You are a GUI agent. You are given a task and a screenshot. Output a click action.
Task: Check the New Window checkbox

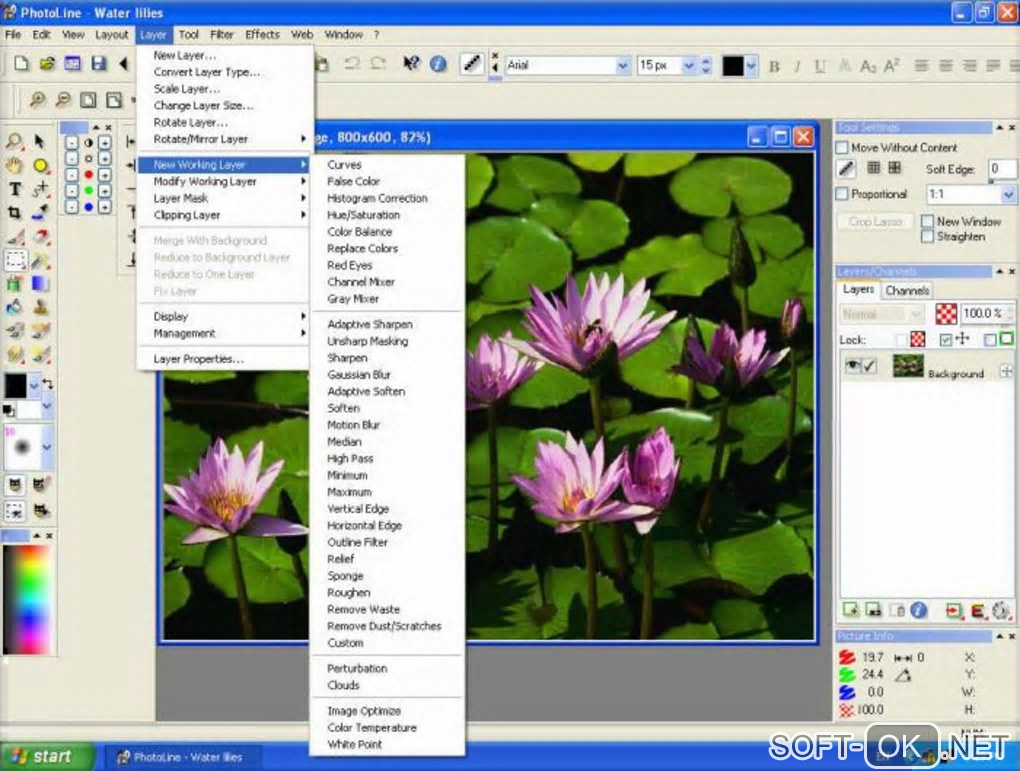(928, 221)
